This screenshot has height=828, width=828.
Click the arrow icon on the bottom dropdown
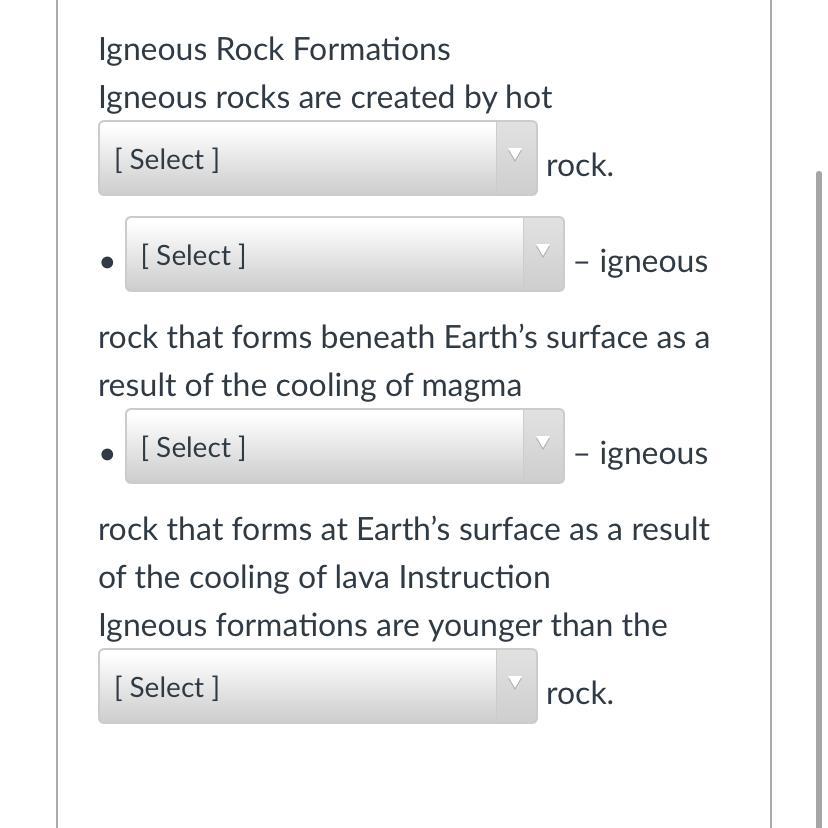point(515,684)
